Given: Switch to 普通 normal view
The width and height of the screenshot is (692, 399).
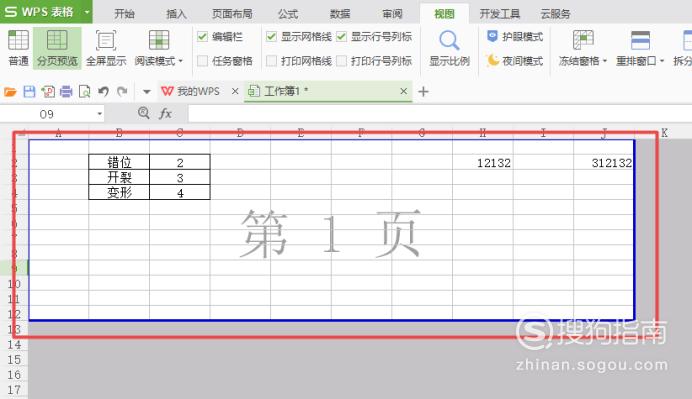Looking at the screenshot, I should [x=18, y=48].
